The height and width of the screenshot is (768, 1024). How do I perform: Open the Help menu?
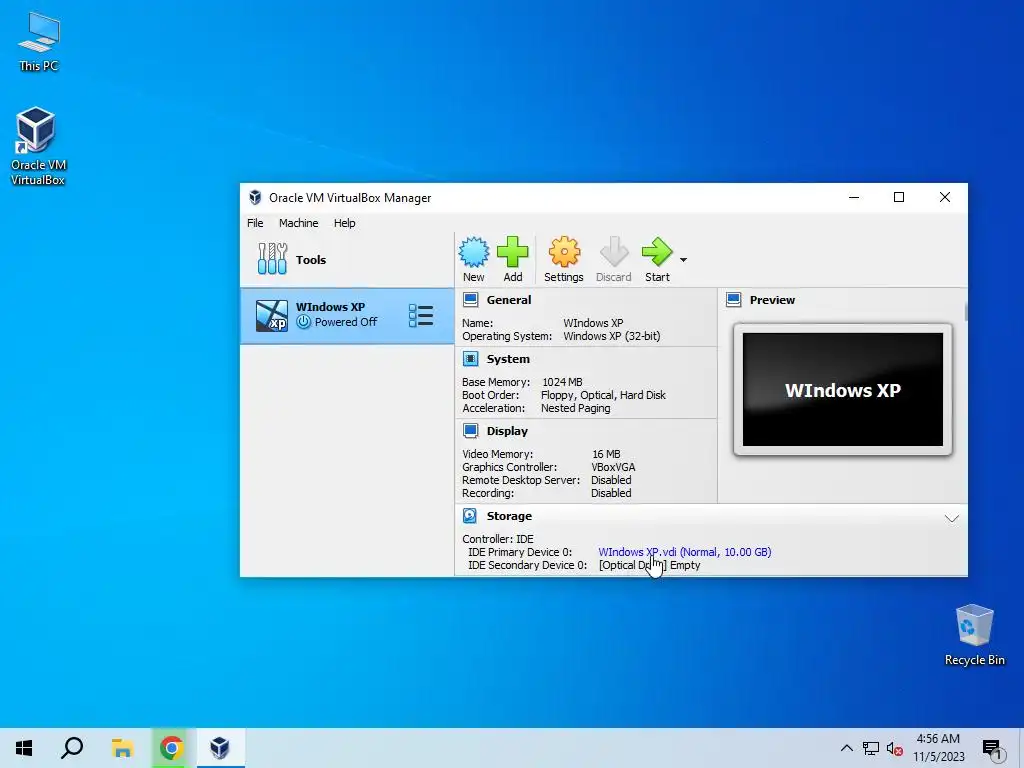[x=345, y=223]
